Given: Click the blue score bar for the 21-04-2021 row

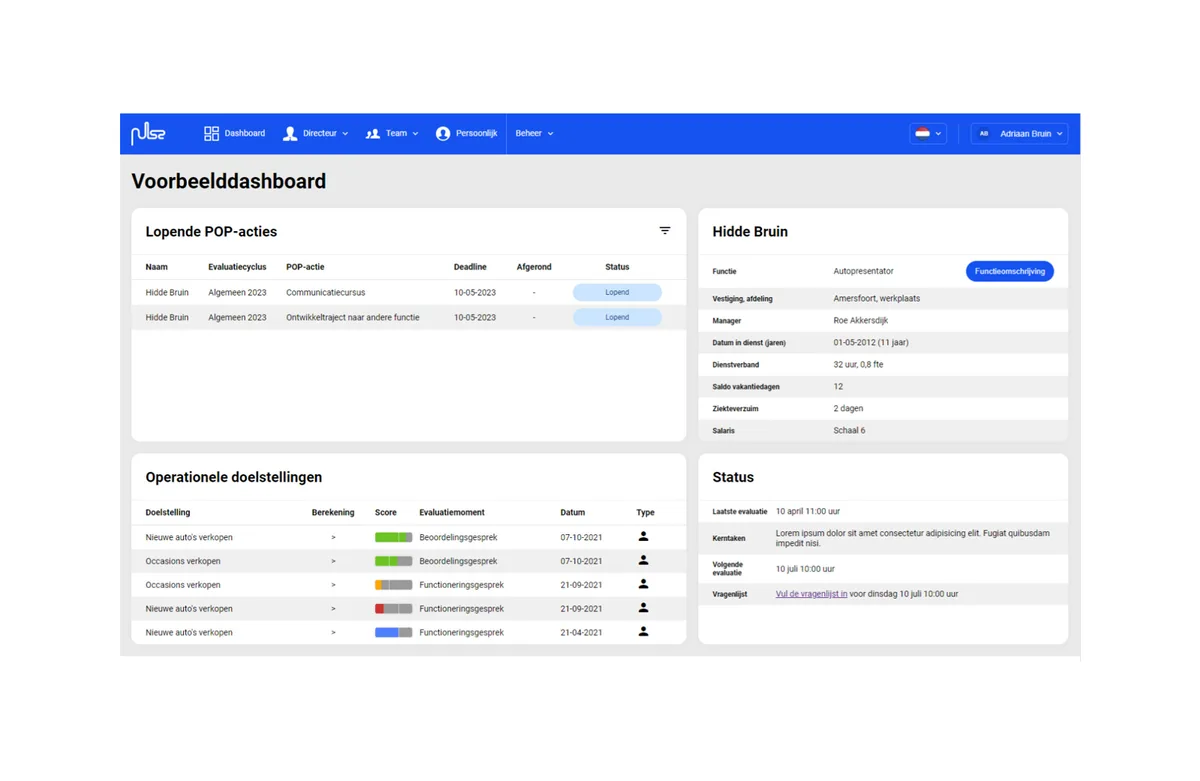Looking at the screenshot, I should [393, 632].
